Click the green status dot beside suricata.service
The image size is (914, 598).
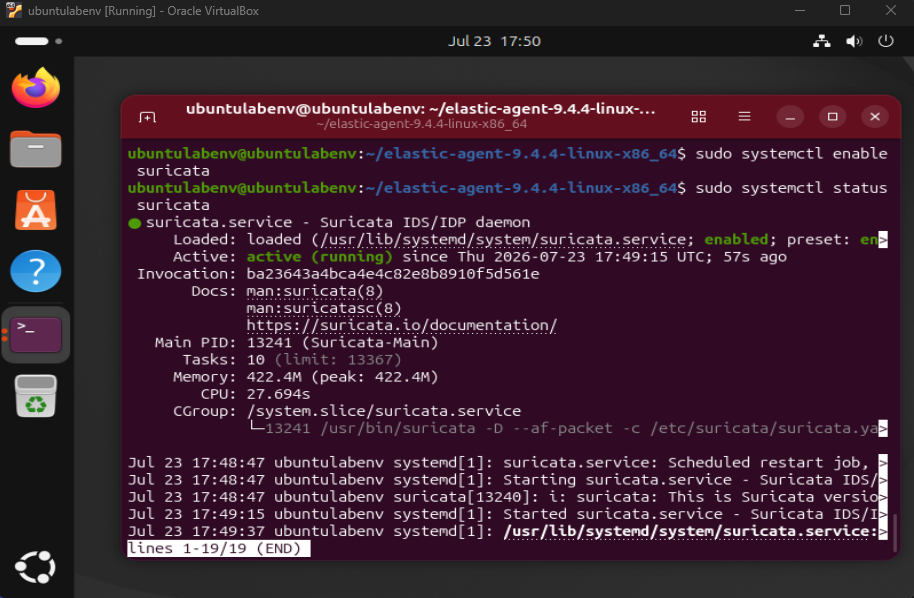pos(135,223)
